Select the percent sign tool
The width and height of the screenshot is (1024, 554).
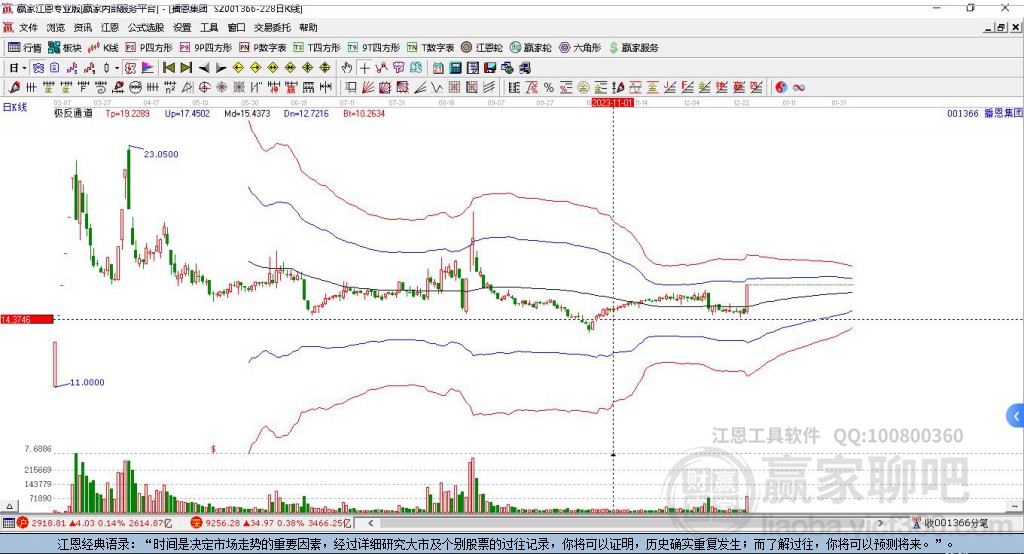coord(549,88)
